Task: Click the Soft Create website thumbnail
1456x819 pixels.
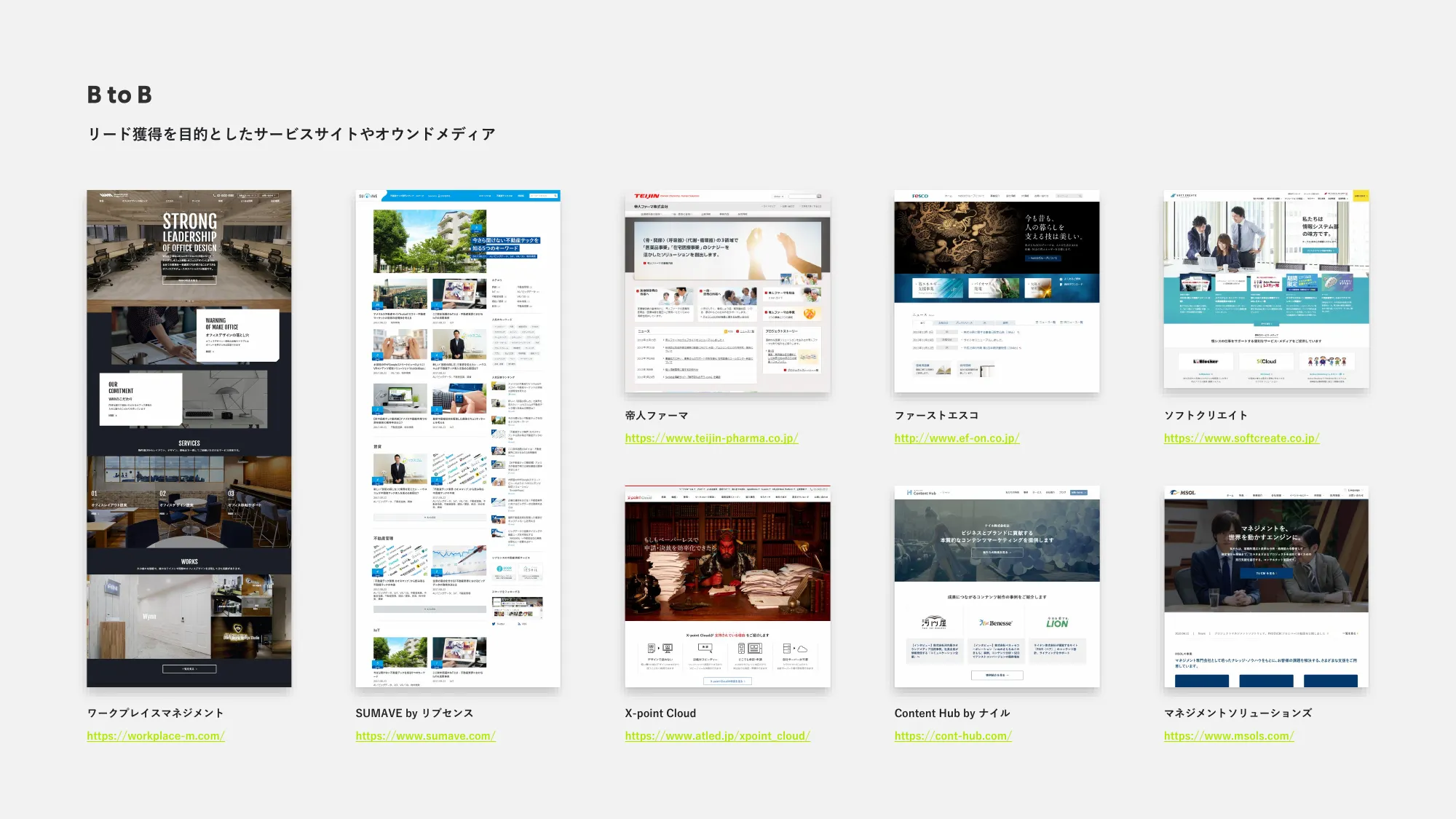Action: [1266, 289]
